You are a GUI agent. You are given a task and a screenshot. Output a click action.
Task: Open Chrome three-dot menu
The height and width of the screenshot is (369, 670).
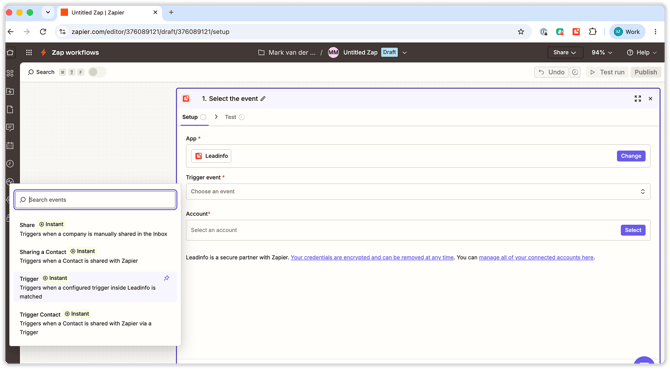[655, 32]
